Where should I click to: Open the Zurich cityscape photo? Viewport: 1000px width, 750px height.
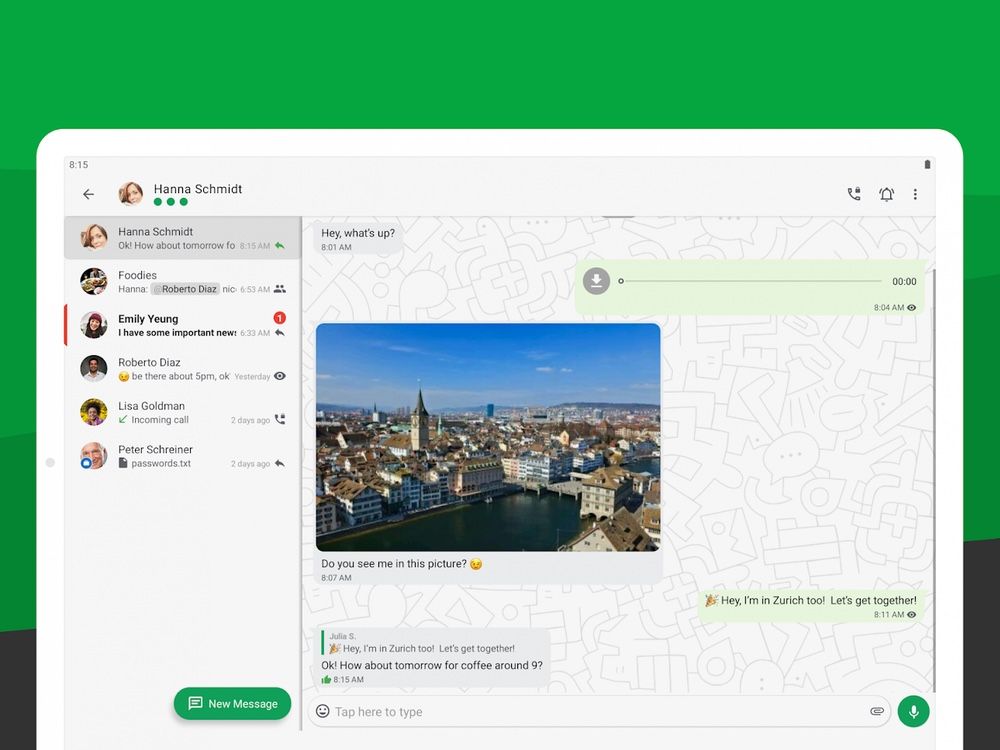(487, 437)
